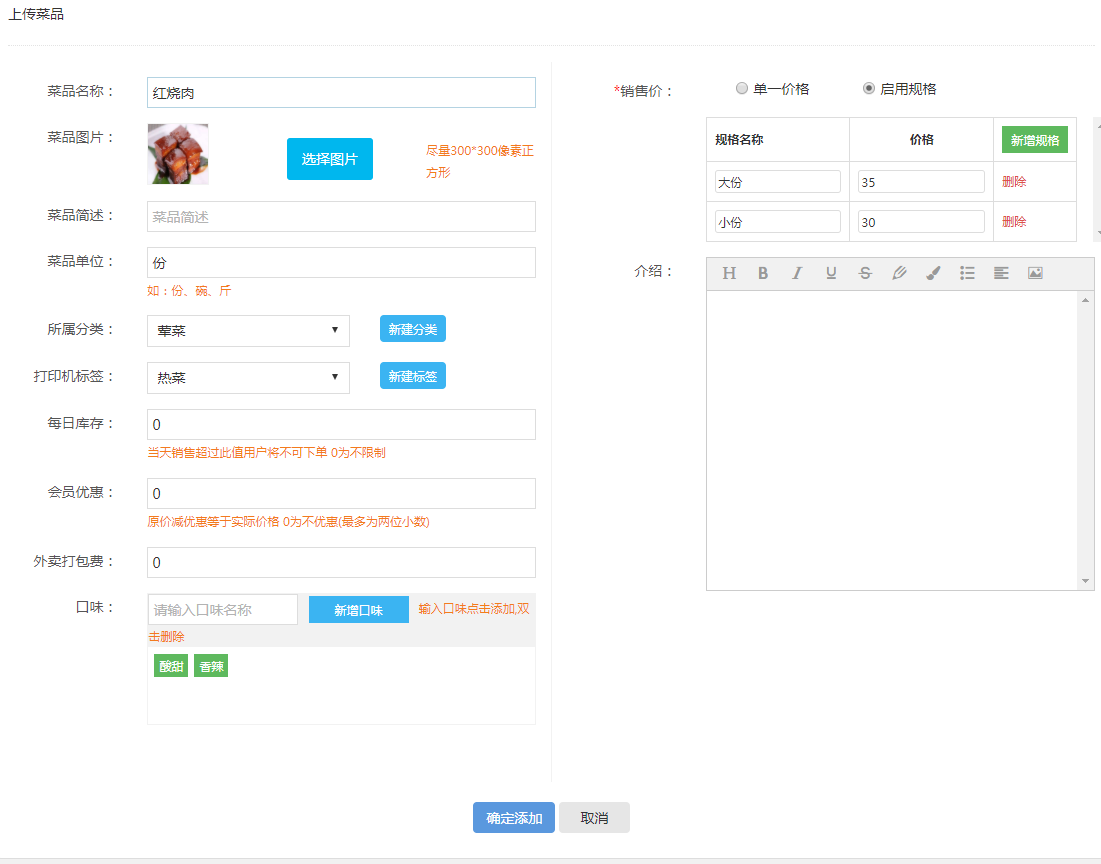Click the 确定添加 button
Viewport: 1101px width, 864px height.
[x=514, y=818]
